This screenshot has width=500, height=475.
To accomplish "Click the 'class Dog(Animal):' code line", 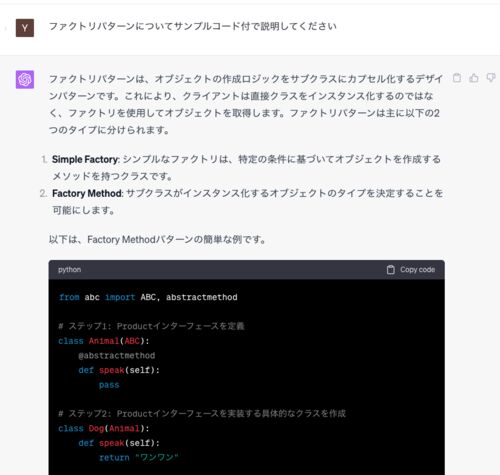I will 104,428.
